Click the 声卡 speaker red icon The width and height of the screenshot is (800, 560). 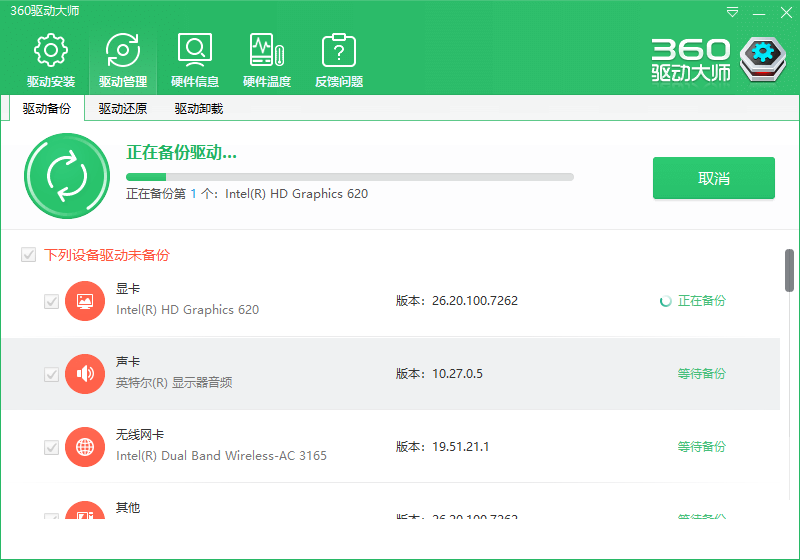tap(85, 374)
